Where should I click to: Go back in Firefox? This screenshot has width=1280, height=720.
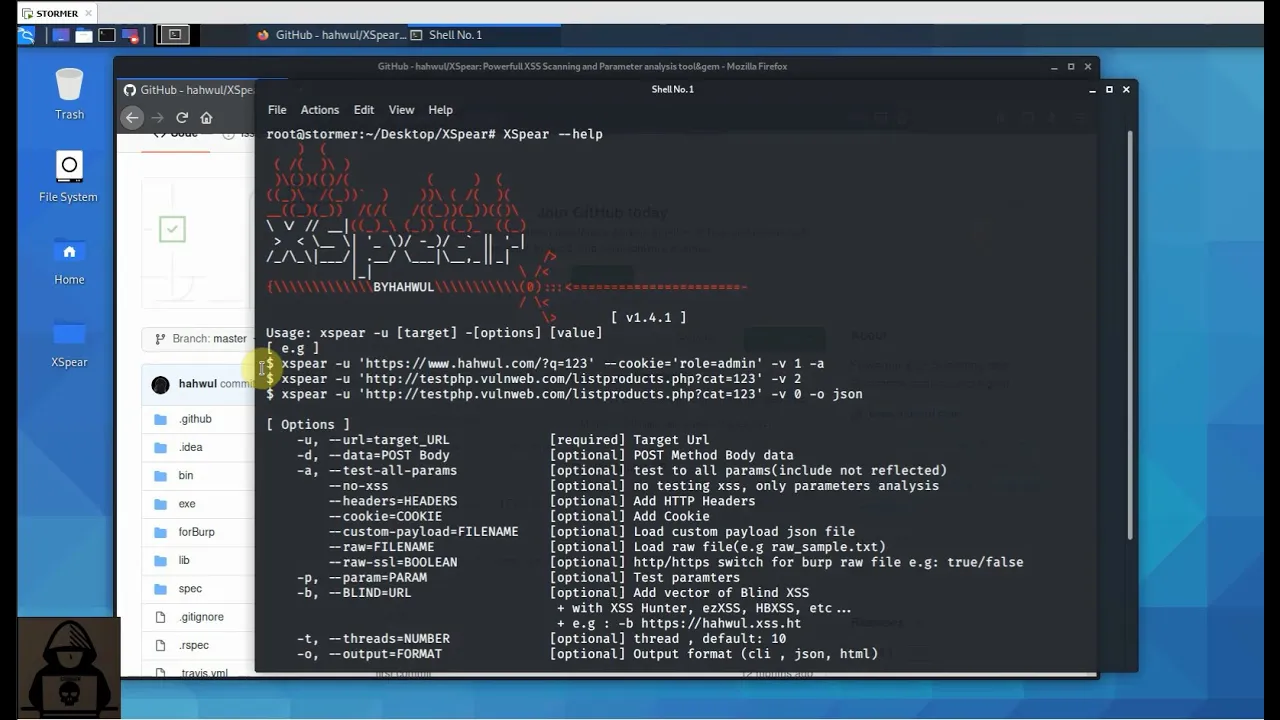(132, 117)
